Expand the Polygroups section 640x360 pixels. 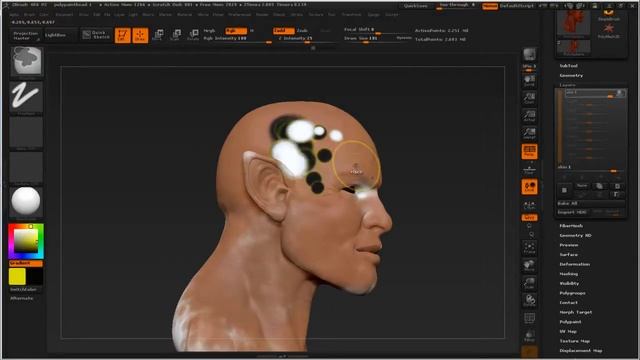(x=573, y=293)
